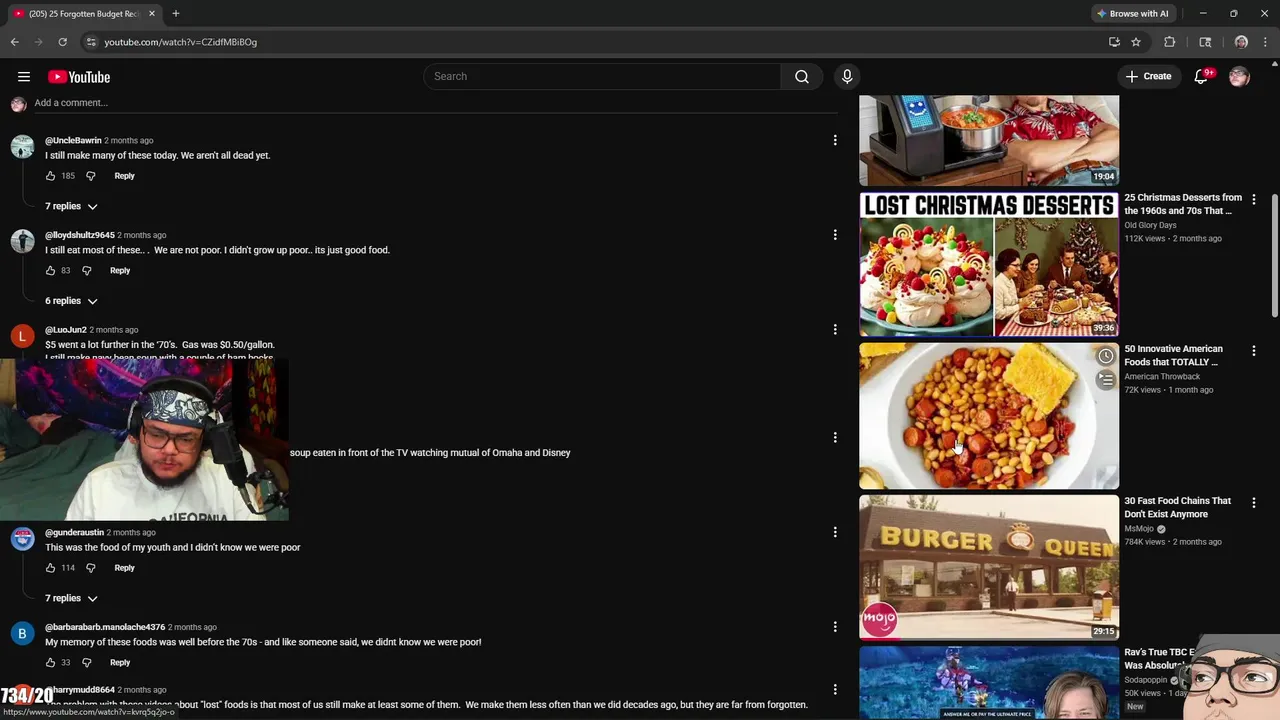The image size is (1280, 720).
Task: Reply to @lloydshultz9645's comment
Action: tap(120, 271)
